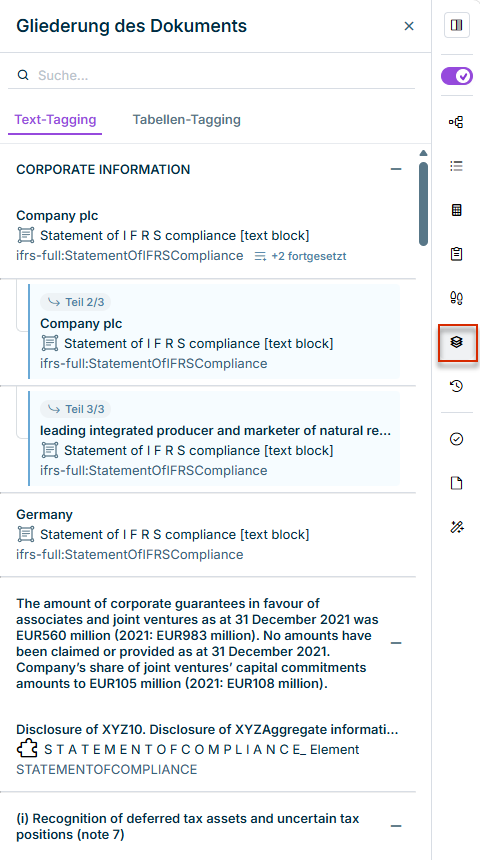Image resolution: width=480 pixels, height=860 pixels.
Task: Click the hierarchy tree icon in sidebar
Action: 456,122
